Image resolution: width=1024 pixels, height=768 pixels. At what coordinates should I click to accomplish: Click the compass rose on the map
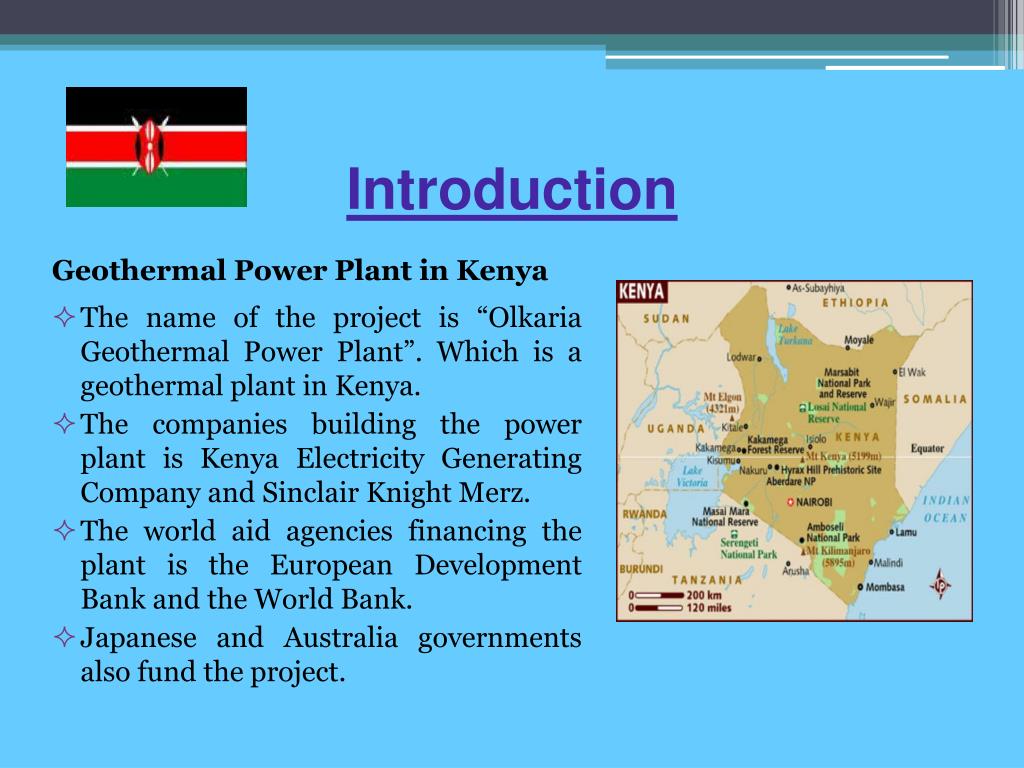pos(940,584)
